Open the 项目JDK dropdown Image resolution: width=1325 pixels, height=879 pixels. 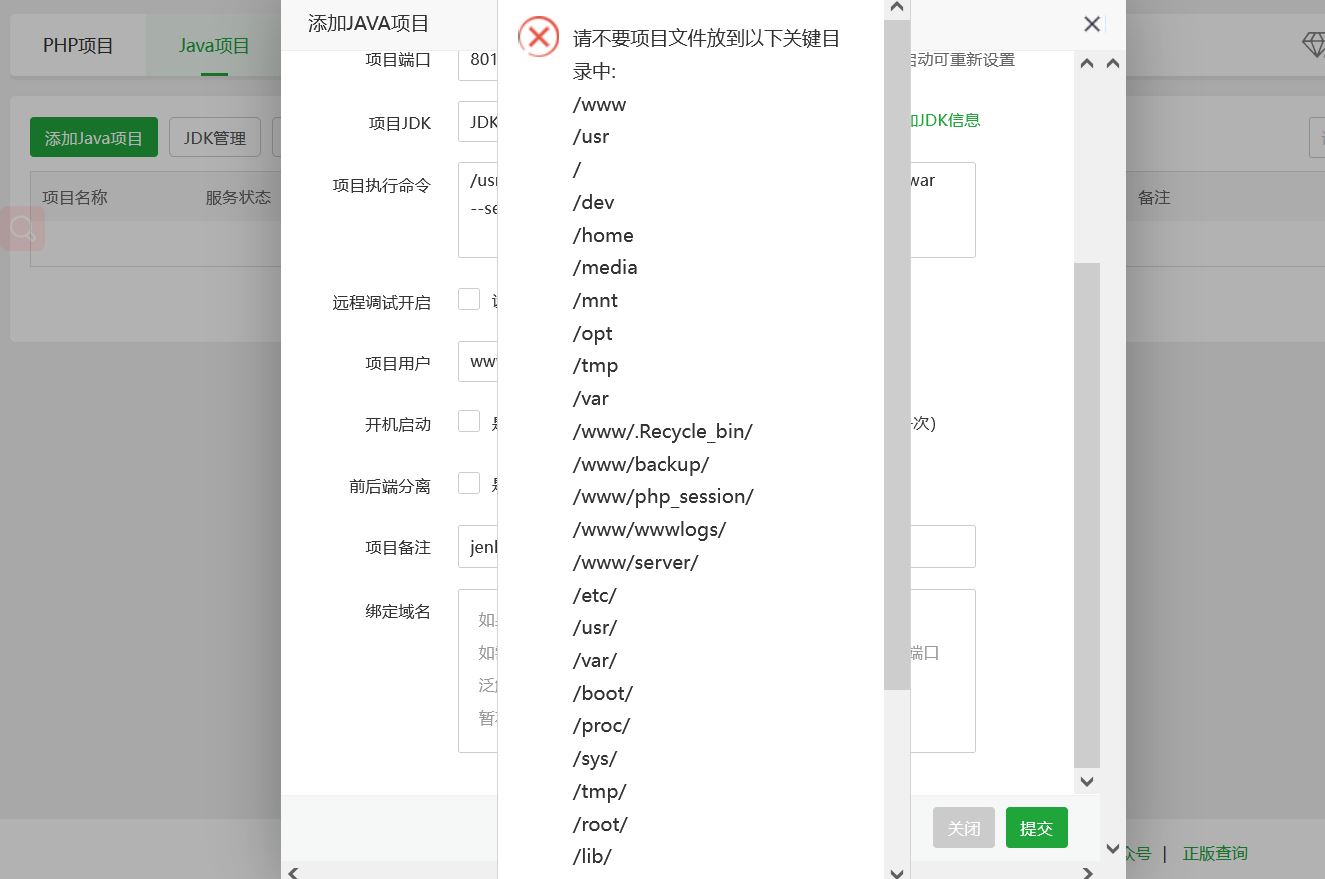click(478, 122)
